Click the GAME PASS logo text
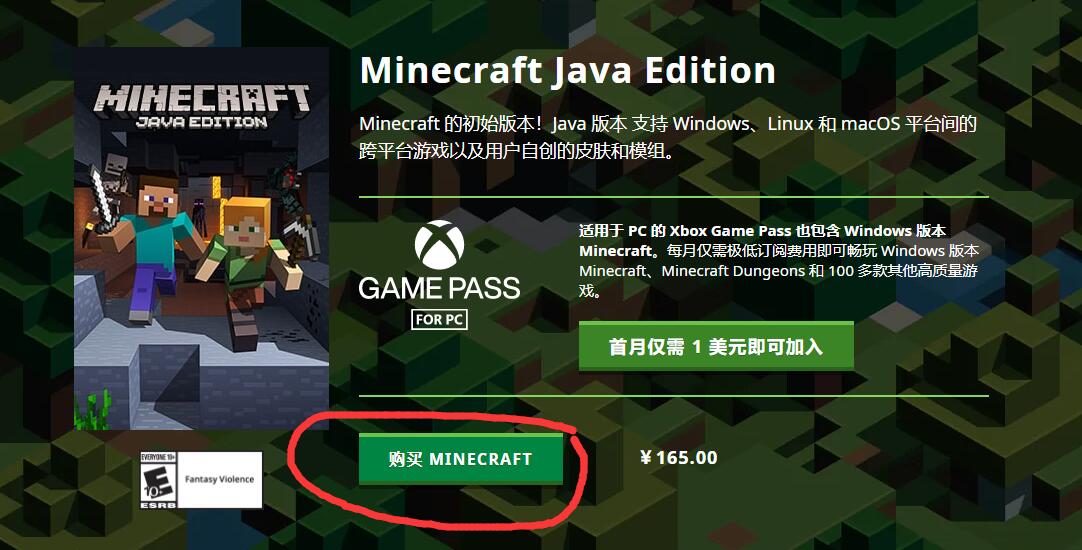 [x=440, y=288]
